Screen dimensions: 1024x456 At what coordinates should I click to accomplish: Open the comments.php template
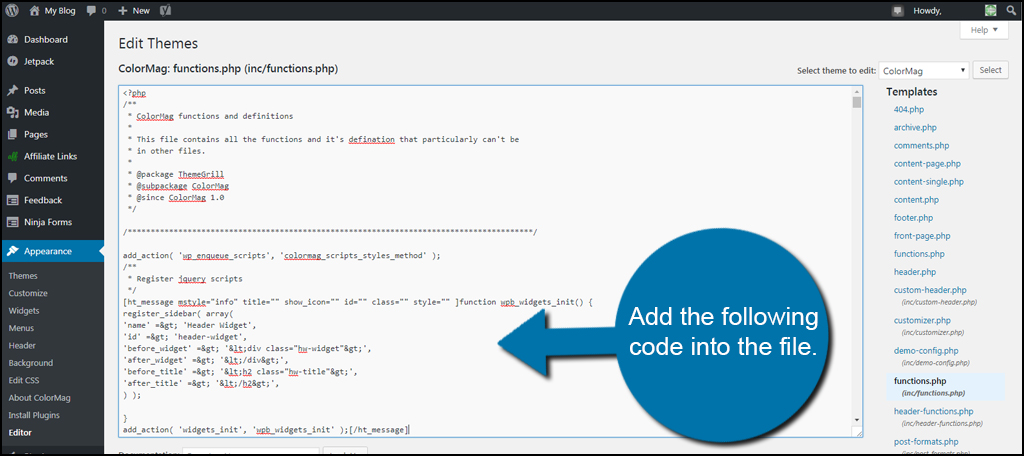pos(921,146)
